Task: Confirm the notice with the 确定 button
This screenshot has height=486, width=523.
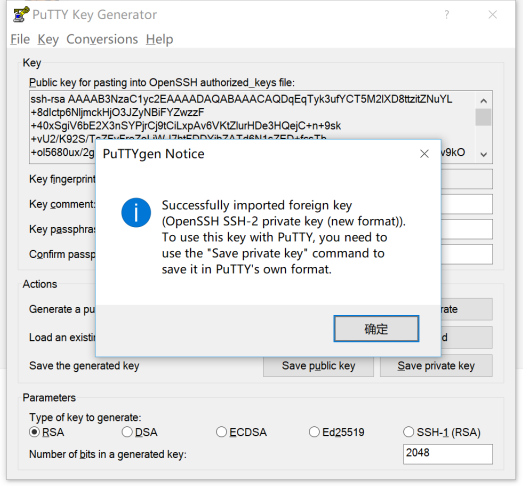Action: click(x=376, y=329)
